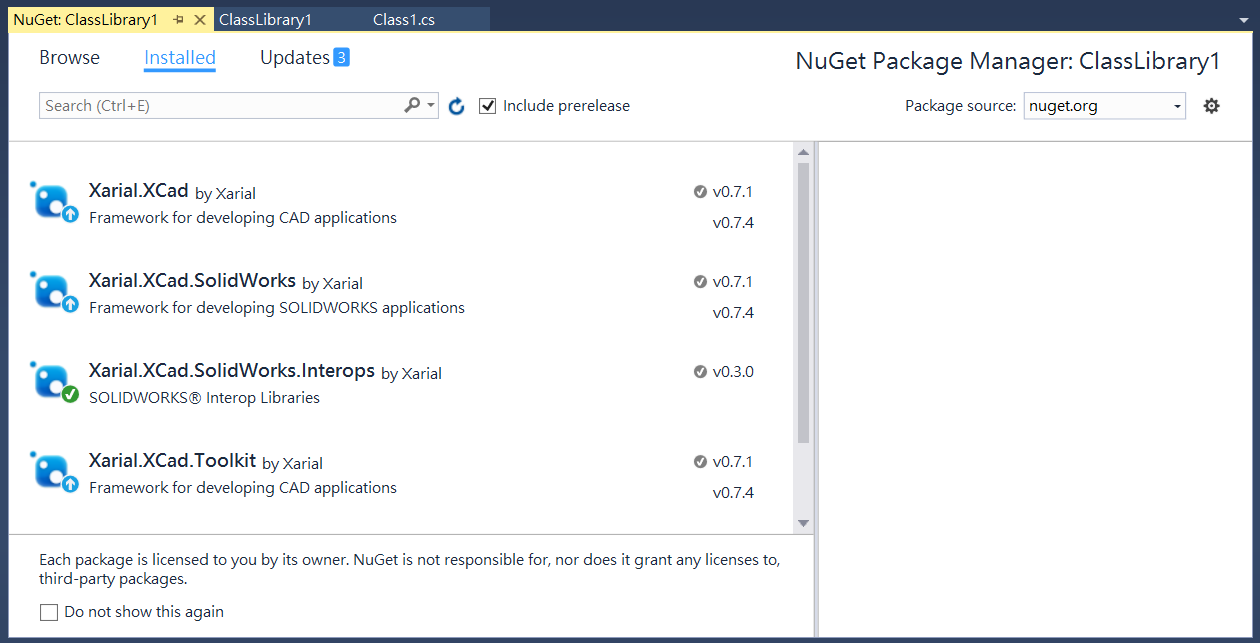Screen dimensions: 1260x643
Task: Click installed checkmark beside Xarial.XCad.SolidWorks v0.7.1
Action: tap(700, 282)
